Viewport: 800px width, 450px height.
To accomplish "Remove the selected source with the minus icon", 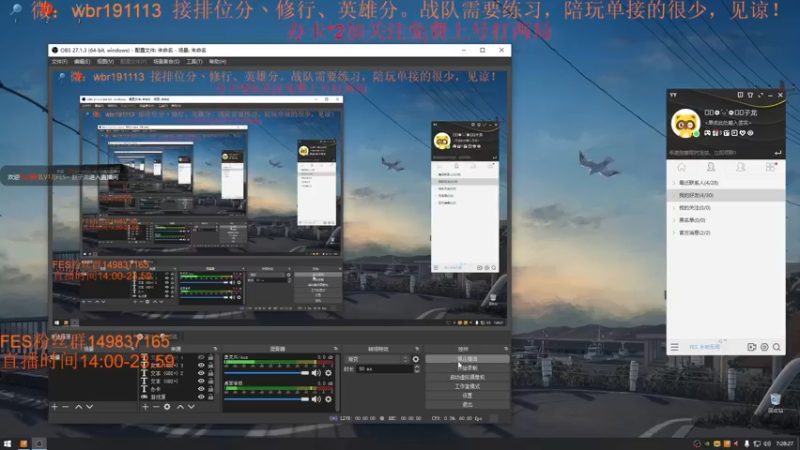I will tap(156, 407).
